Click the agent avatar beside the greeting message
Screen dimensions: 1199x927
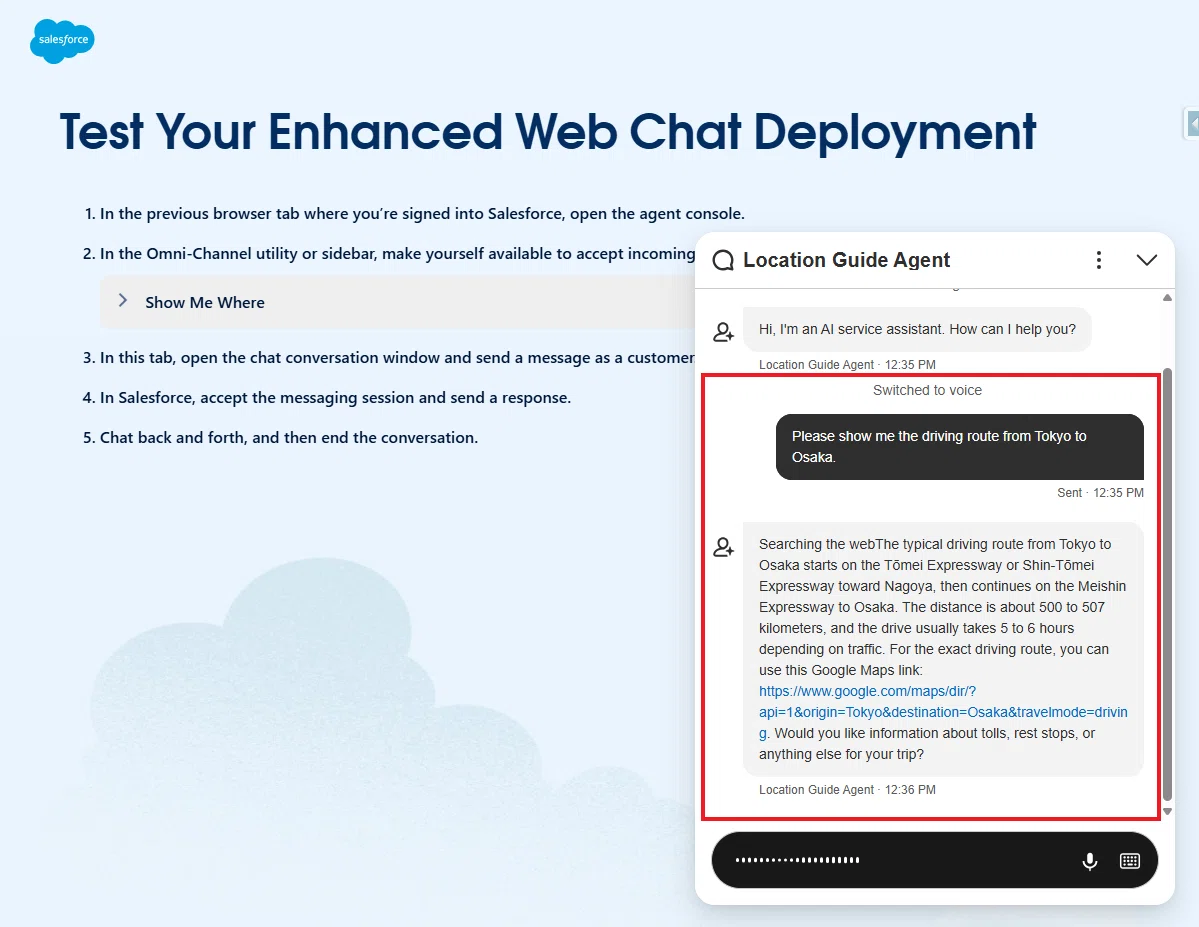(x=723, y=331)
